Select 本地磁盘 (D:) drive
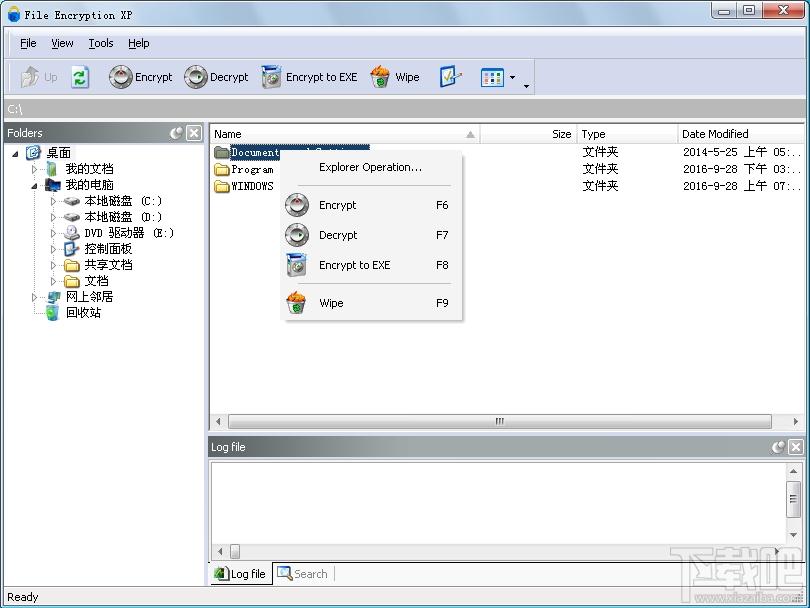Screen dimensions: 810x608 click(123, 217)
